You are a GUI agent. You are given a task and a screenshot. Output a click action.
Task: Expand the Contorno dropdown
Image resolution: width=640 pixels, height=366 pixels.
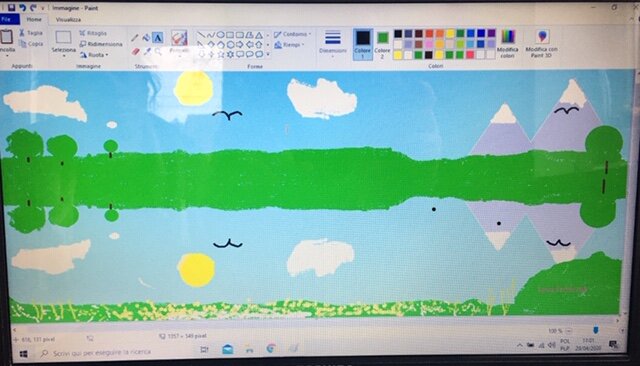pyautogui.click(x=292, y=34)
